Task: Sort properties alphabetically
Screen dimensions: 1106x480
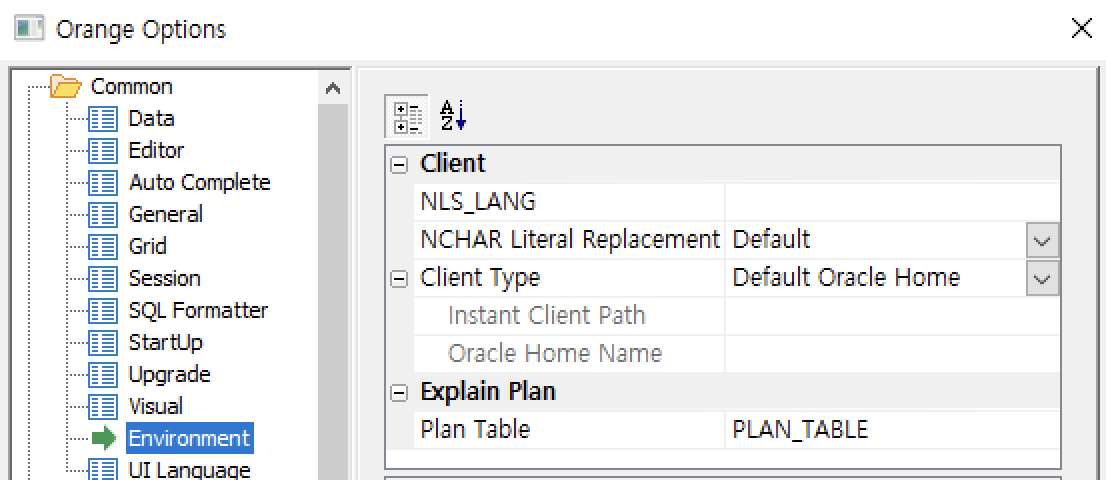Action: point(453,116)
